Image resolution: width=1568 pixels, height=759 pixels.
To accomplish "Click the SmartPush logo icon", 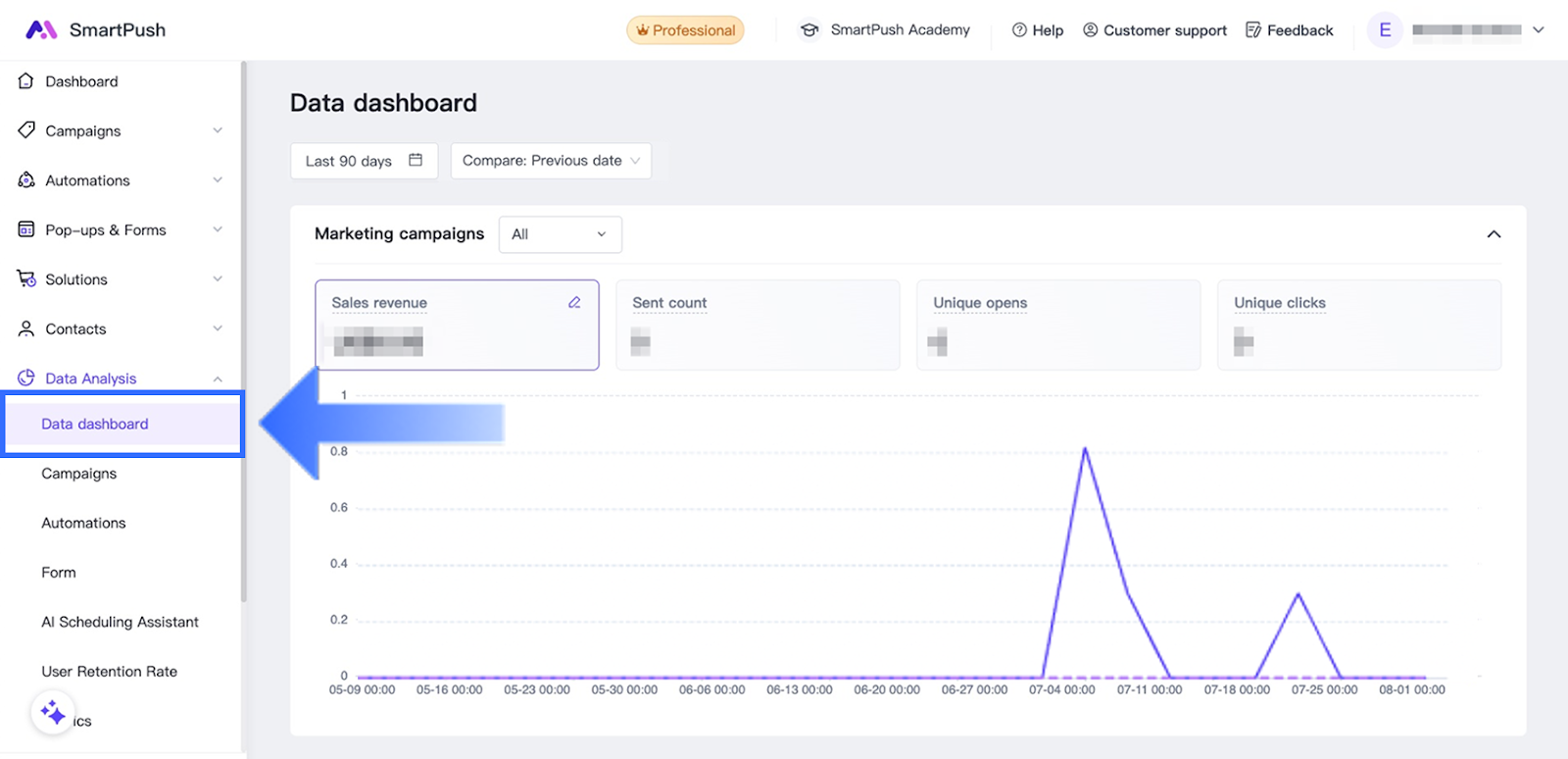I will [x=40, y=29].
